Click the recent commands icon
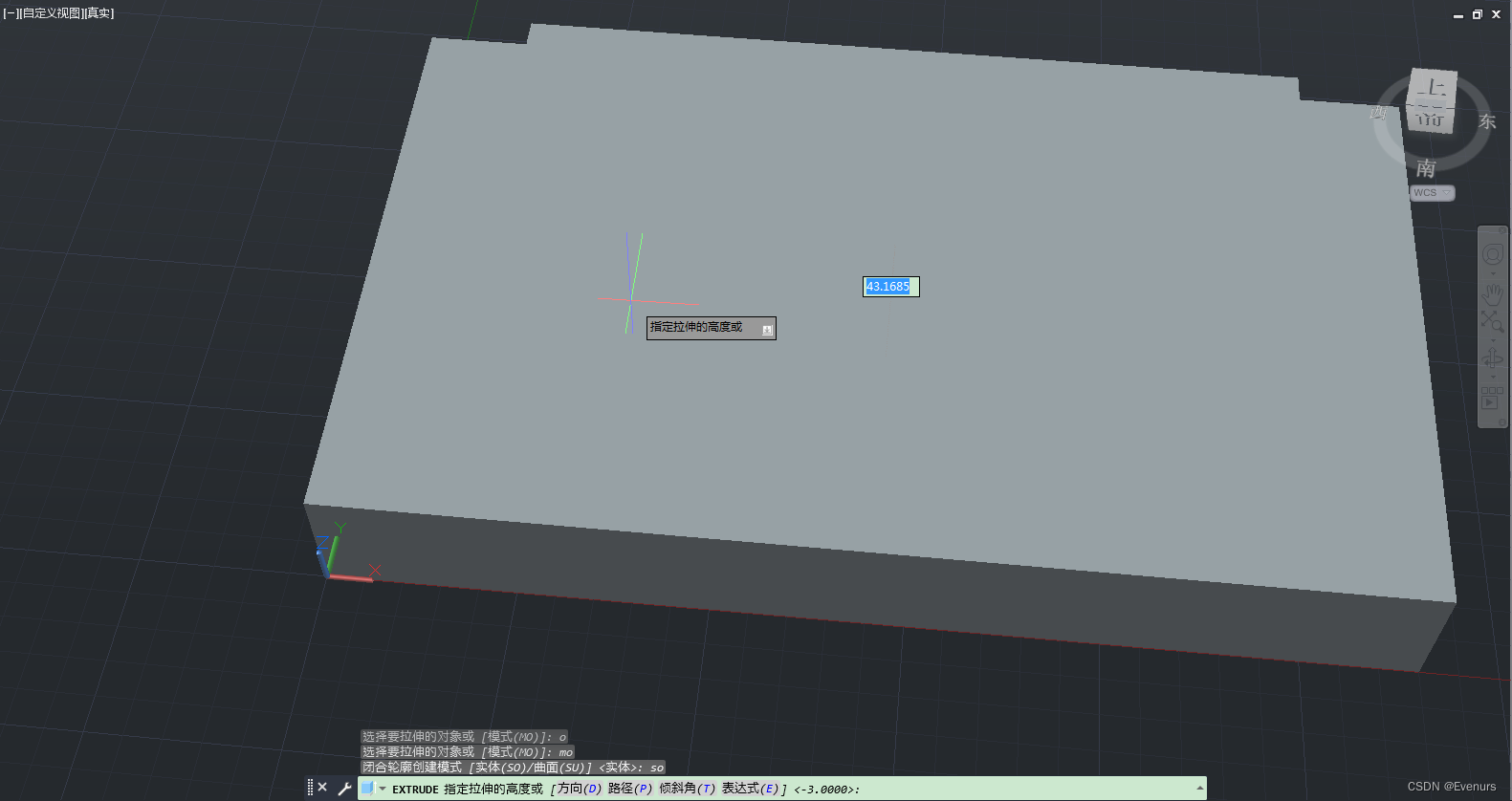Screen dimensions: 1512x801 pos(366,789)
